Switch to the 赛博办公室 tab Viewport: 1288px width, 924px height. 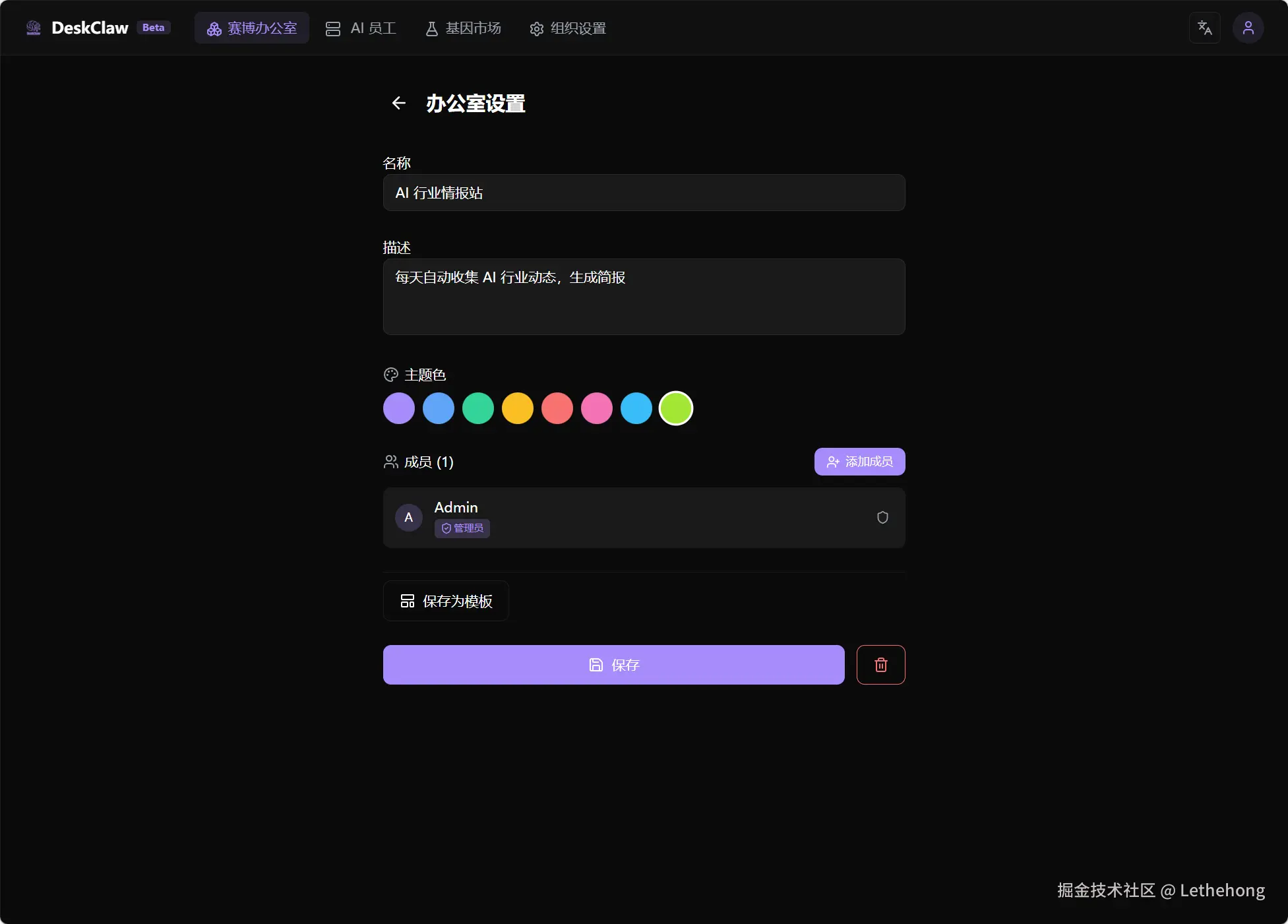pyautogui.click(x=252, y=28)
